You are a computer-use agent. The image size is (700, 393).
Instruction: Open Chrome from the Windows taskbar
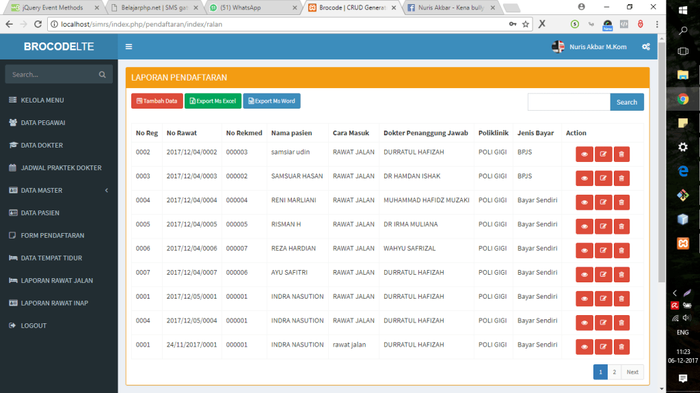(683, 99)
